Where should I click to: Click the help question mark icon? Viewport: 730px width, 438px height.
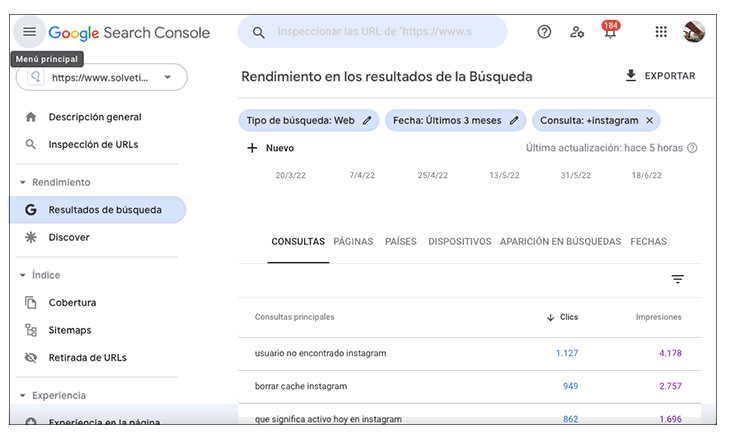544,32
